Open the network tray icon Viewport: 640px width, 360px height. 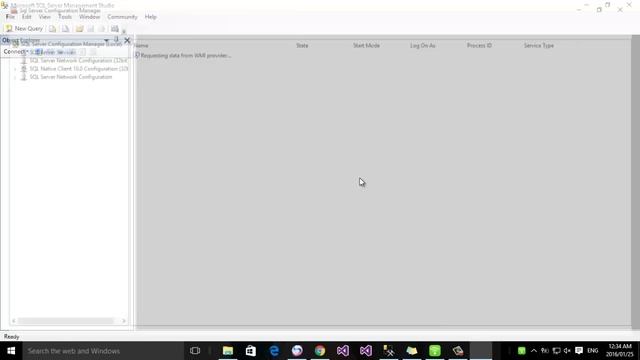556,351
